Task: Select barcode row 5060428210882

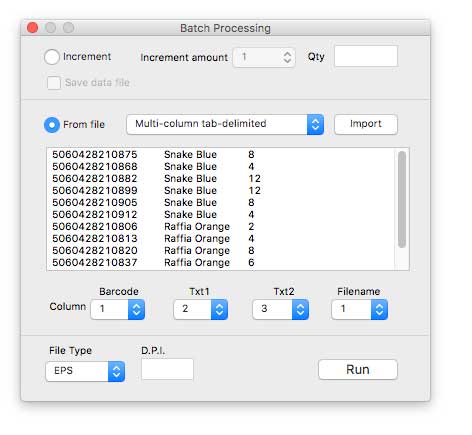Action: (x=221, y=178)
